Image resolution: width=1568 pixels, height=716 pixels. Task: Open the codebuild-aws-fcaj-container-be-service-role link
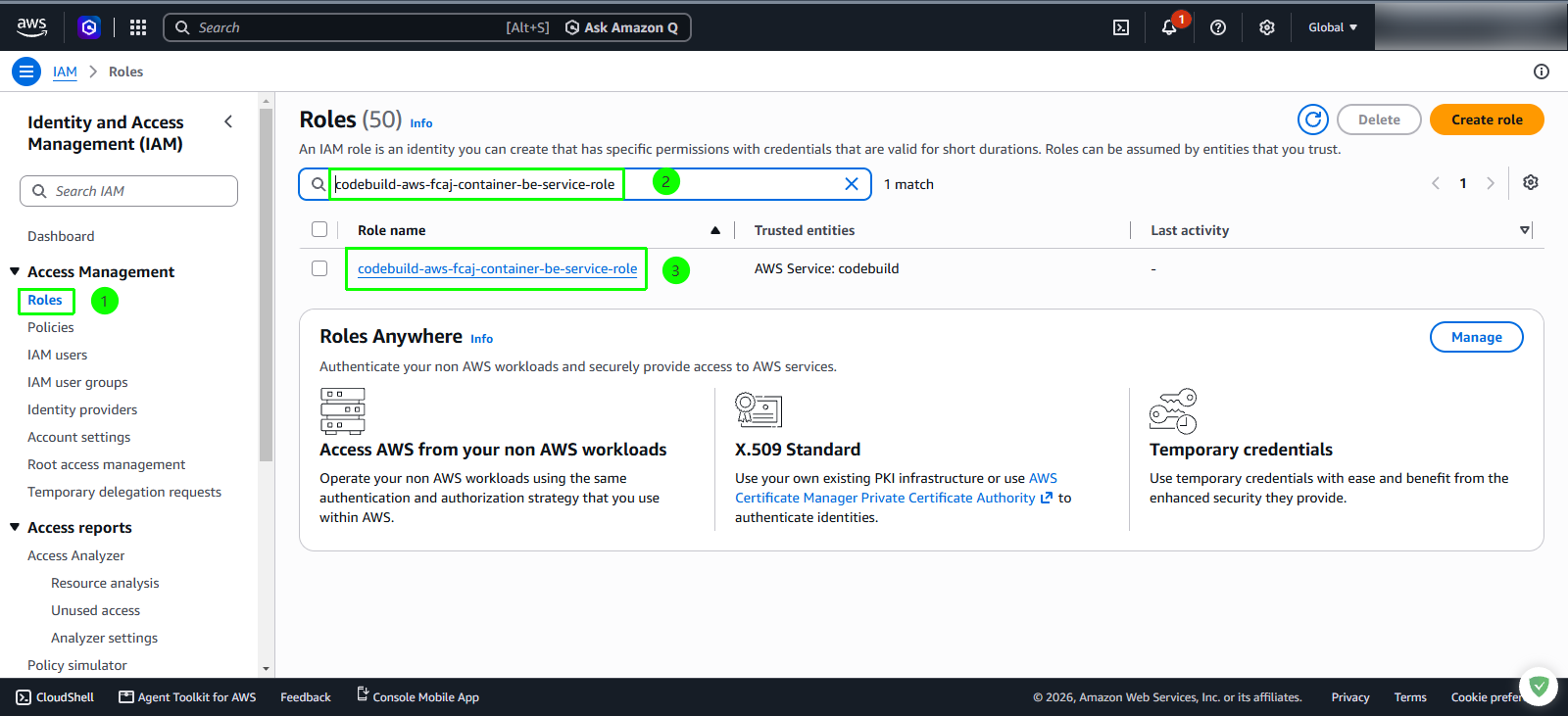click(x=497, y=268)
